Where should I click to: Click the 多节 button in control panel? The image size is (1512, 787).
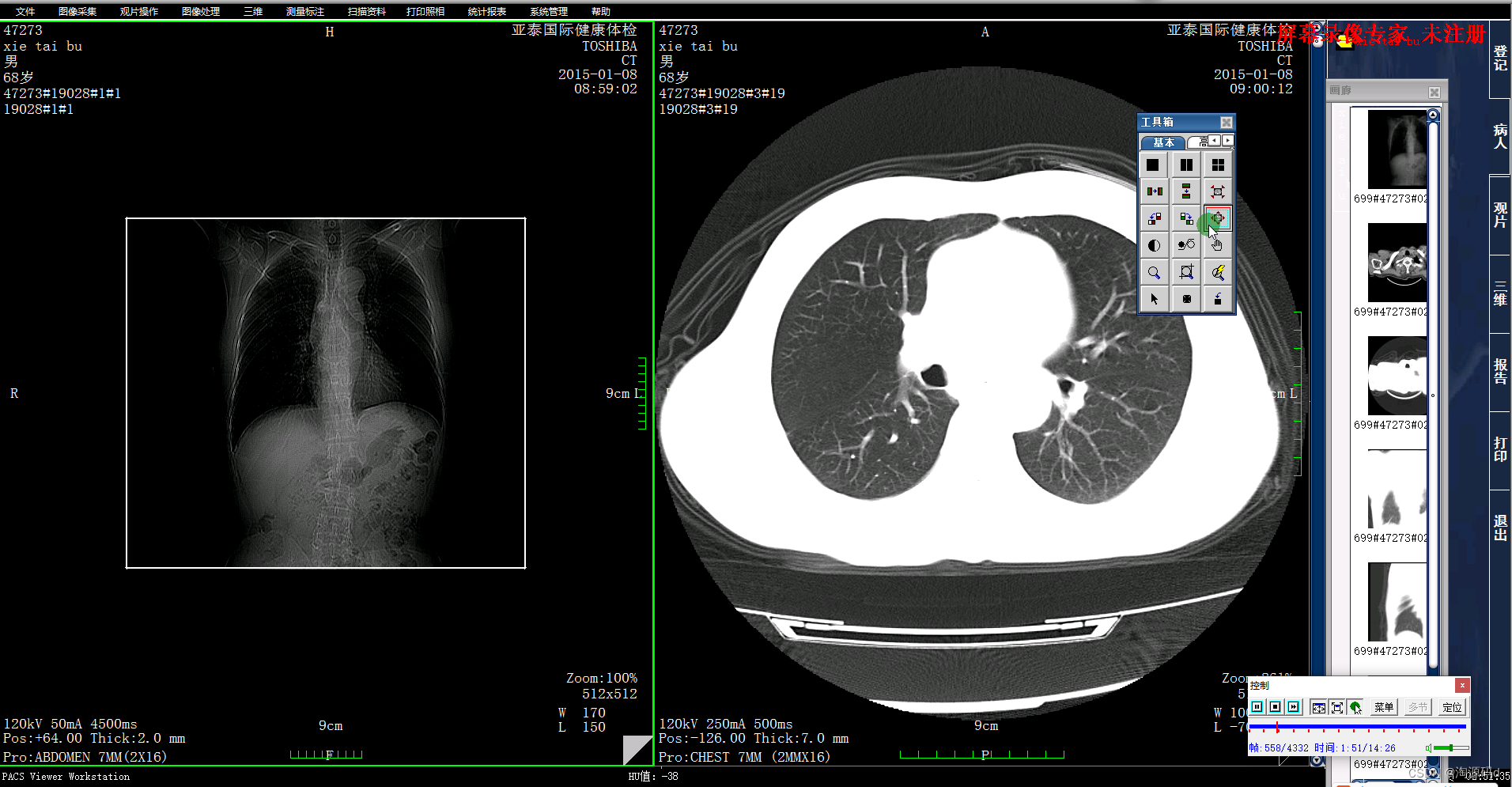[x=1418, y=707]
